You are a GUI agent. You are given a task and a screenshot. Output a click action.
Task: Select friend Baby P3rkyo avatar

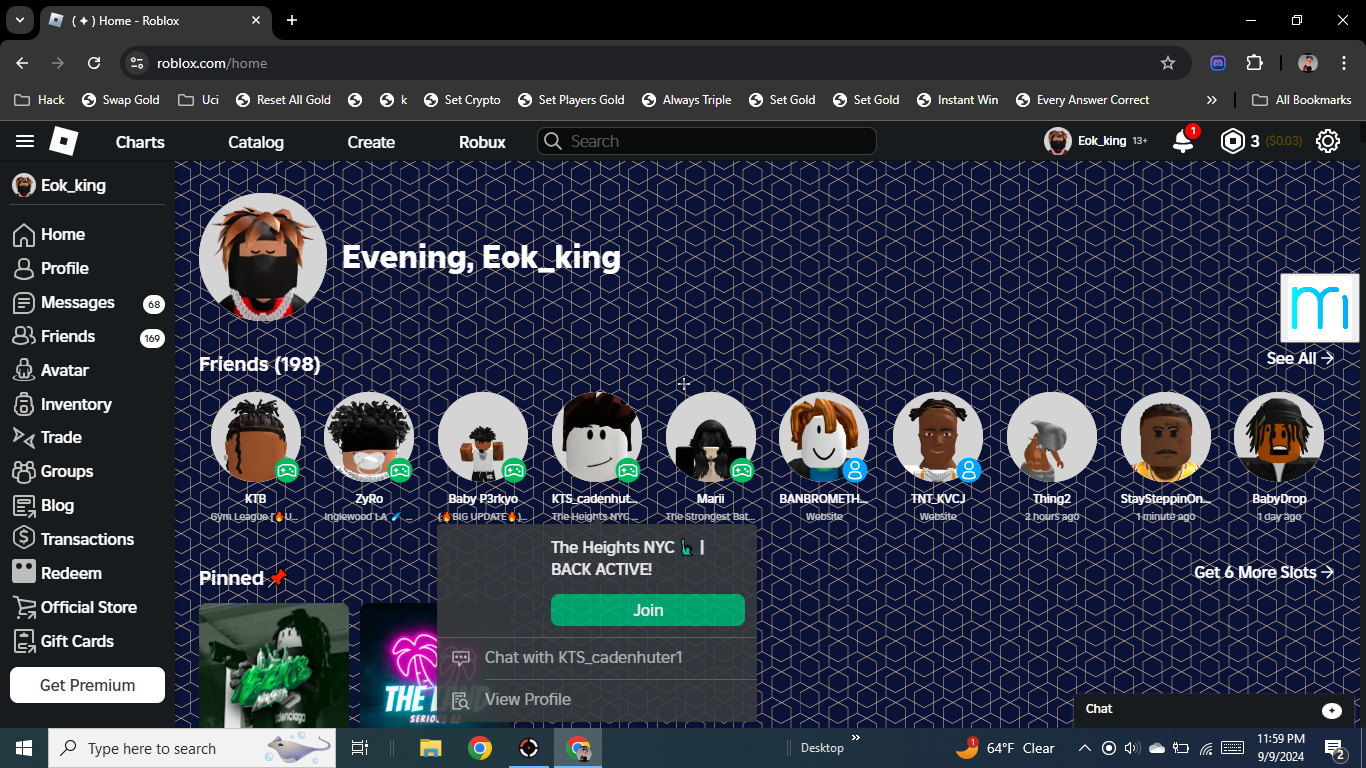point(483,437)
